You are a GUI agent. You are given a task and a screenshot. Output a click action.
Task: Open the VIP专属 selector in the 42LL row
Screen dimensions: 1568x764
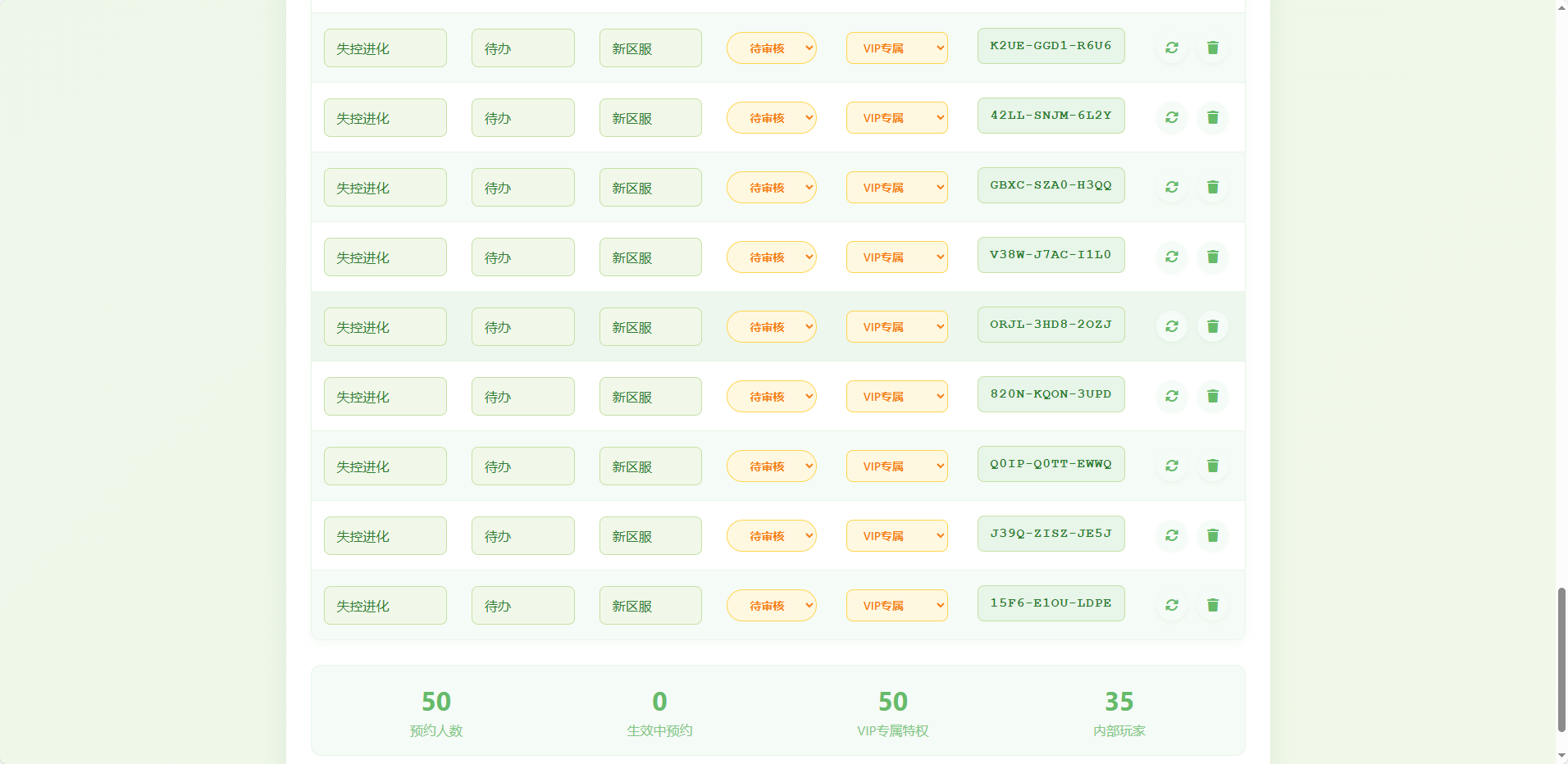point(897,117)
